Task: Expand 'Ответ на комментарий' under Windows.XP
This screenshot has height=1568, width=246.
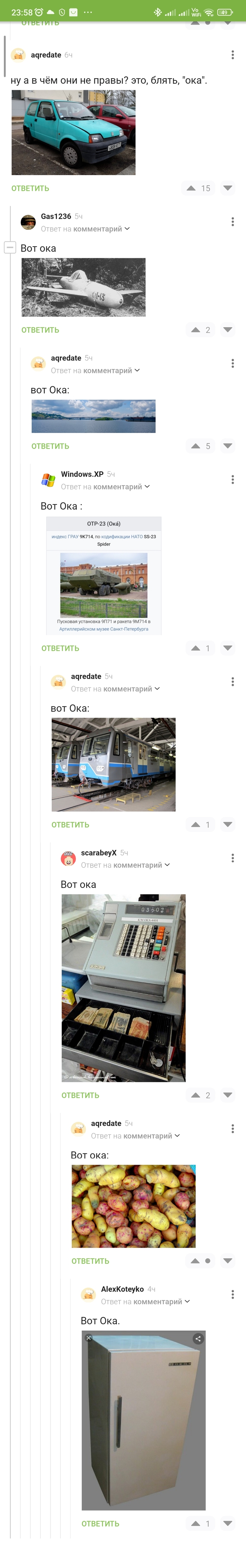Action: pyautogui.click(x=105, y=486)
